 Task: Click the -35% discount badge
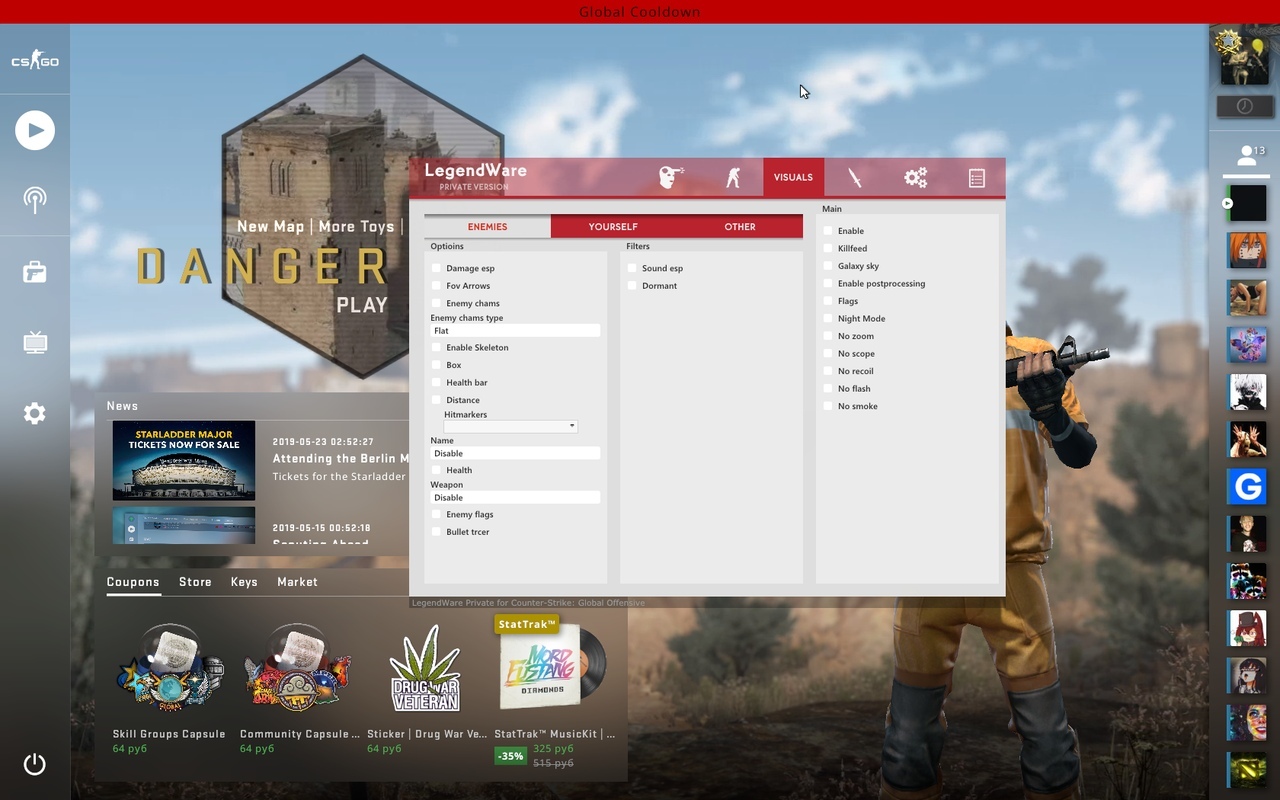(511, 756)
